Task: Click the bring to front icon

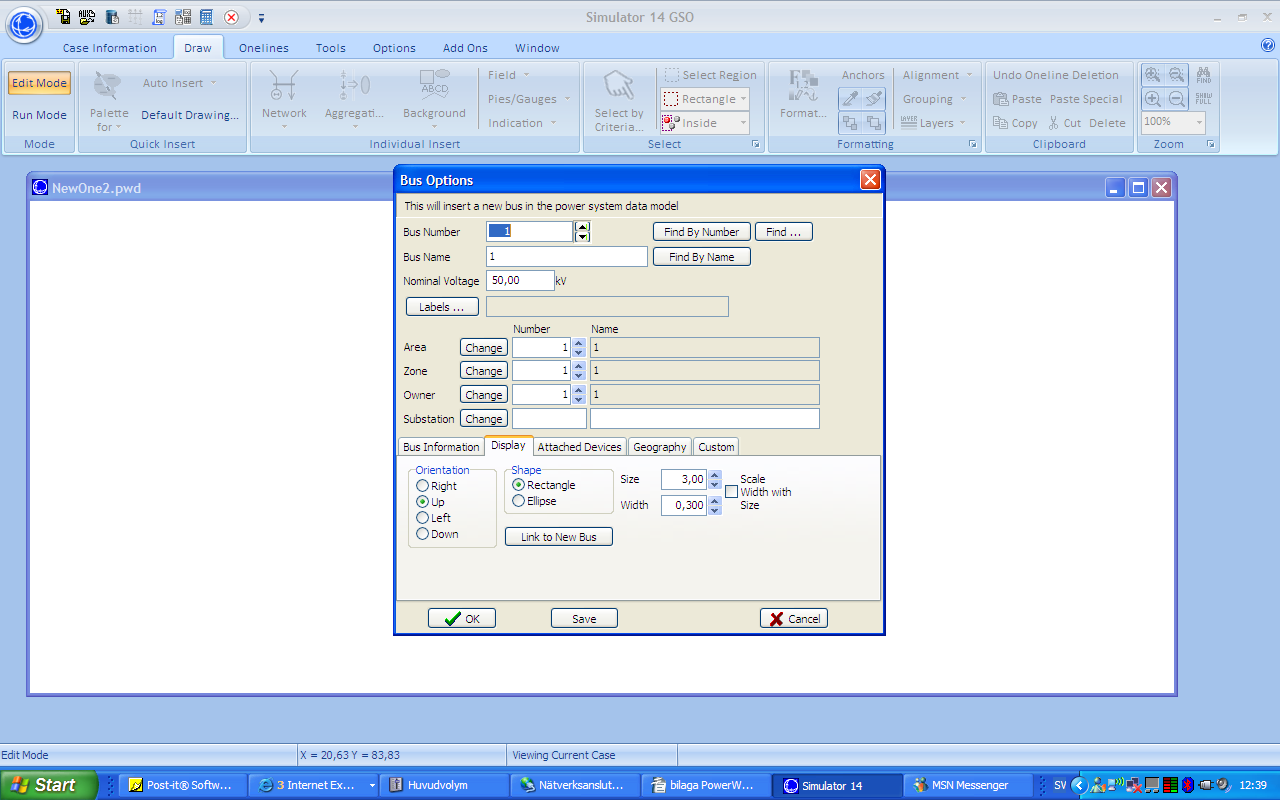Action: pos(873,123)
